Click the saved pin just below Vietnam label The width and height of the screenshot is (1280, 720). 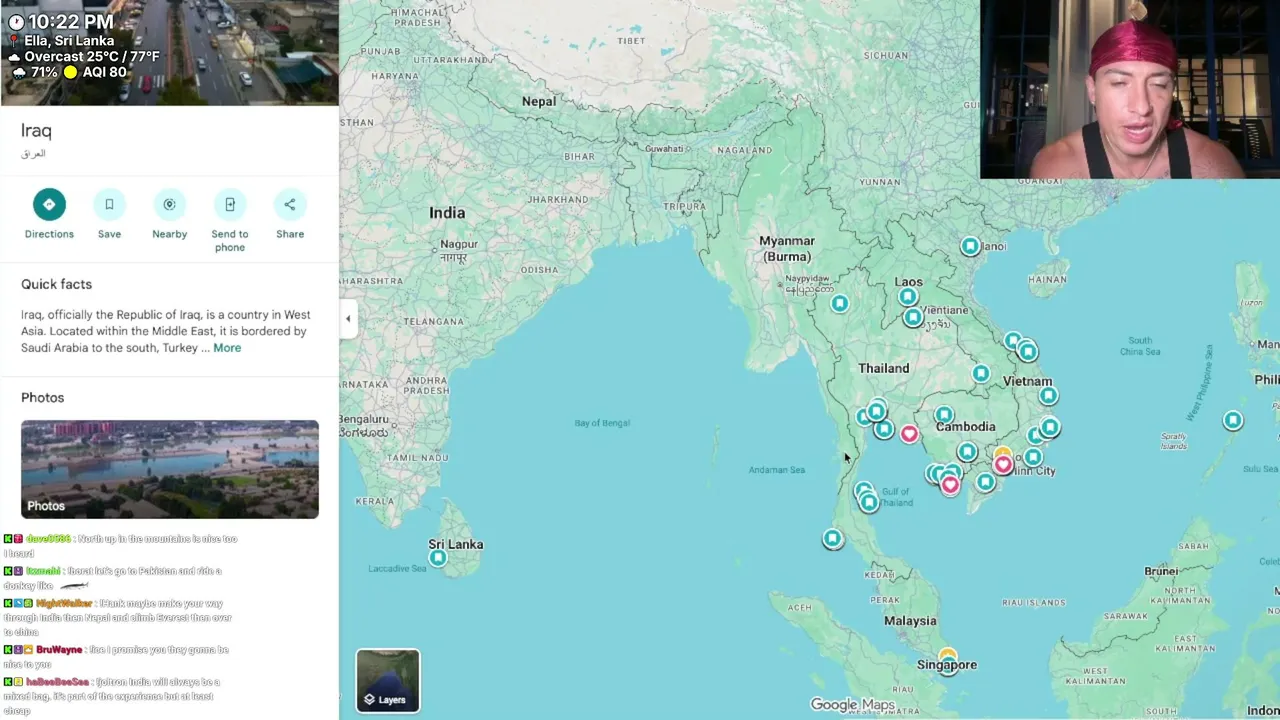1048,396
